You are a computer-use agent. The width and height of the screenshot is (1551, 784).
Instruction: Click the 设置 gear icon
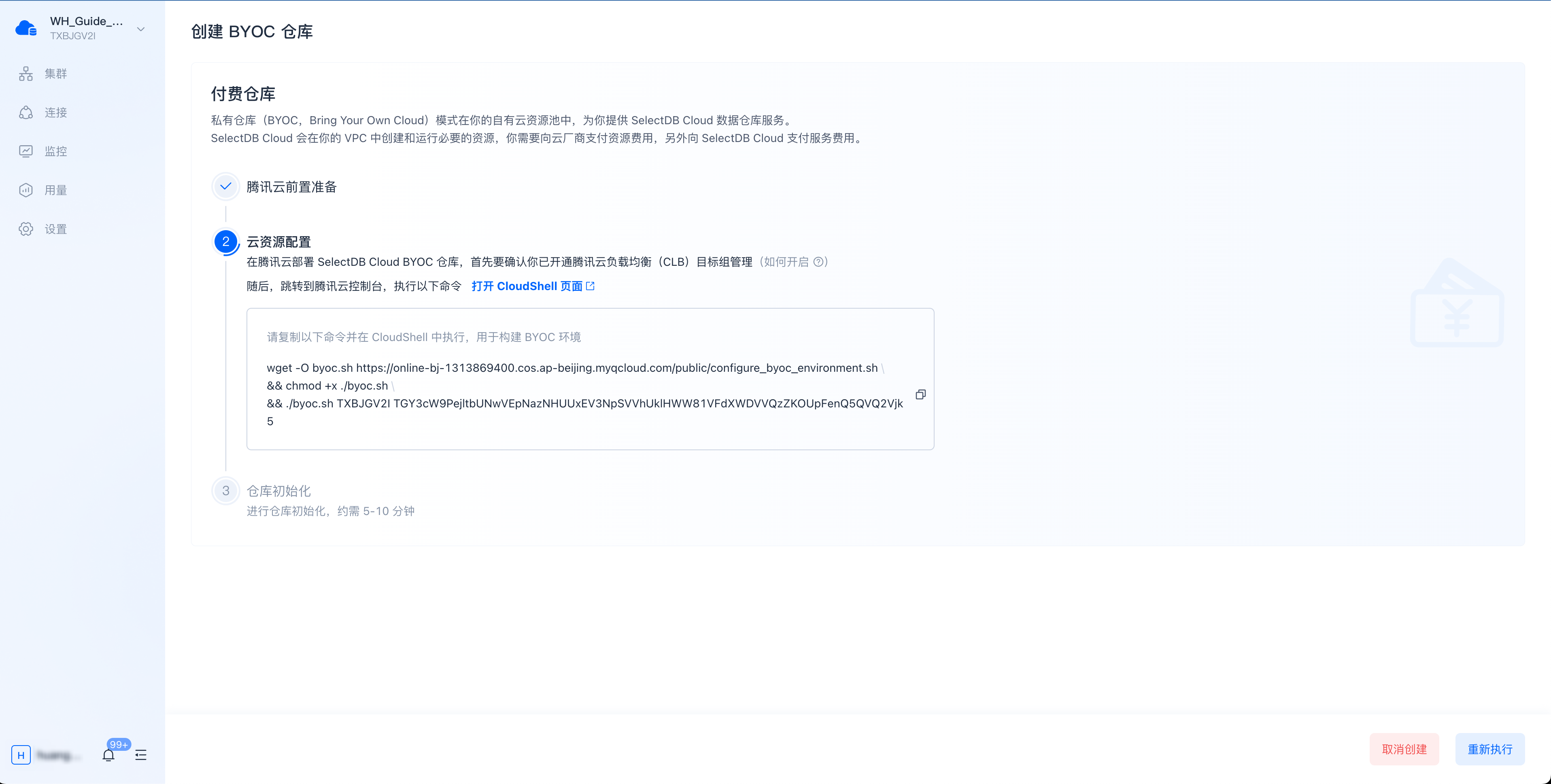(x=26, y=229)
